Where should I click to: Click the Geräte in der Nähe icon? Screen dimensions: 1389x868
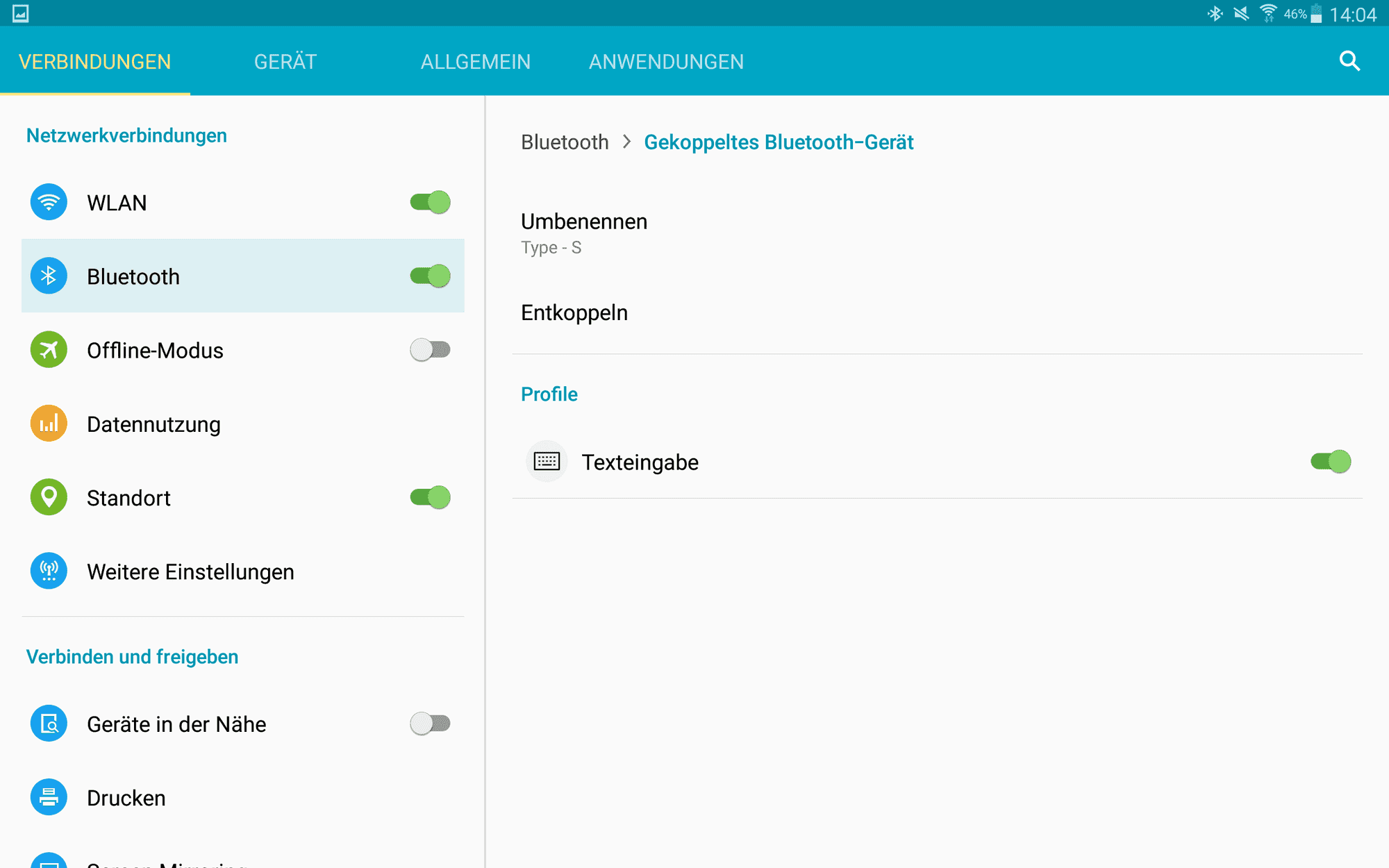tap(49, 724)
